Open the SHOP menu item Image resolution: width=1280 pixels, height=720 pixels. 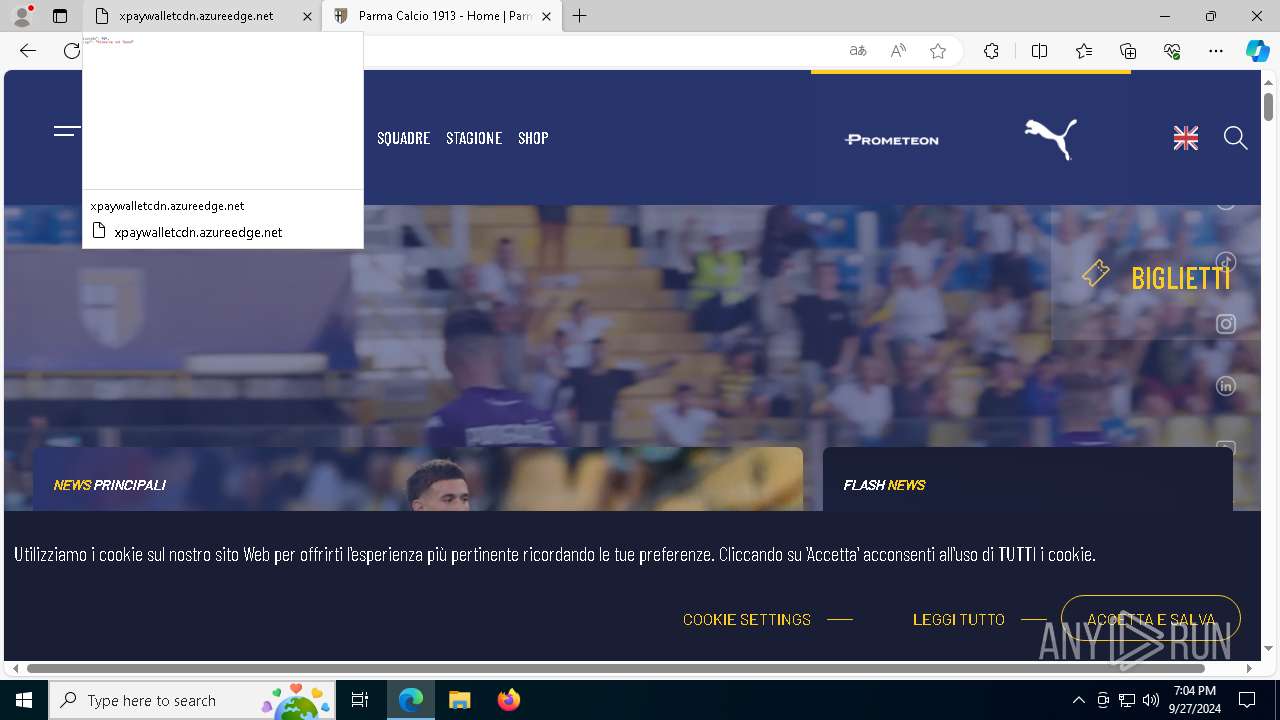(533, 138)
